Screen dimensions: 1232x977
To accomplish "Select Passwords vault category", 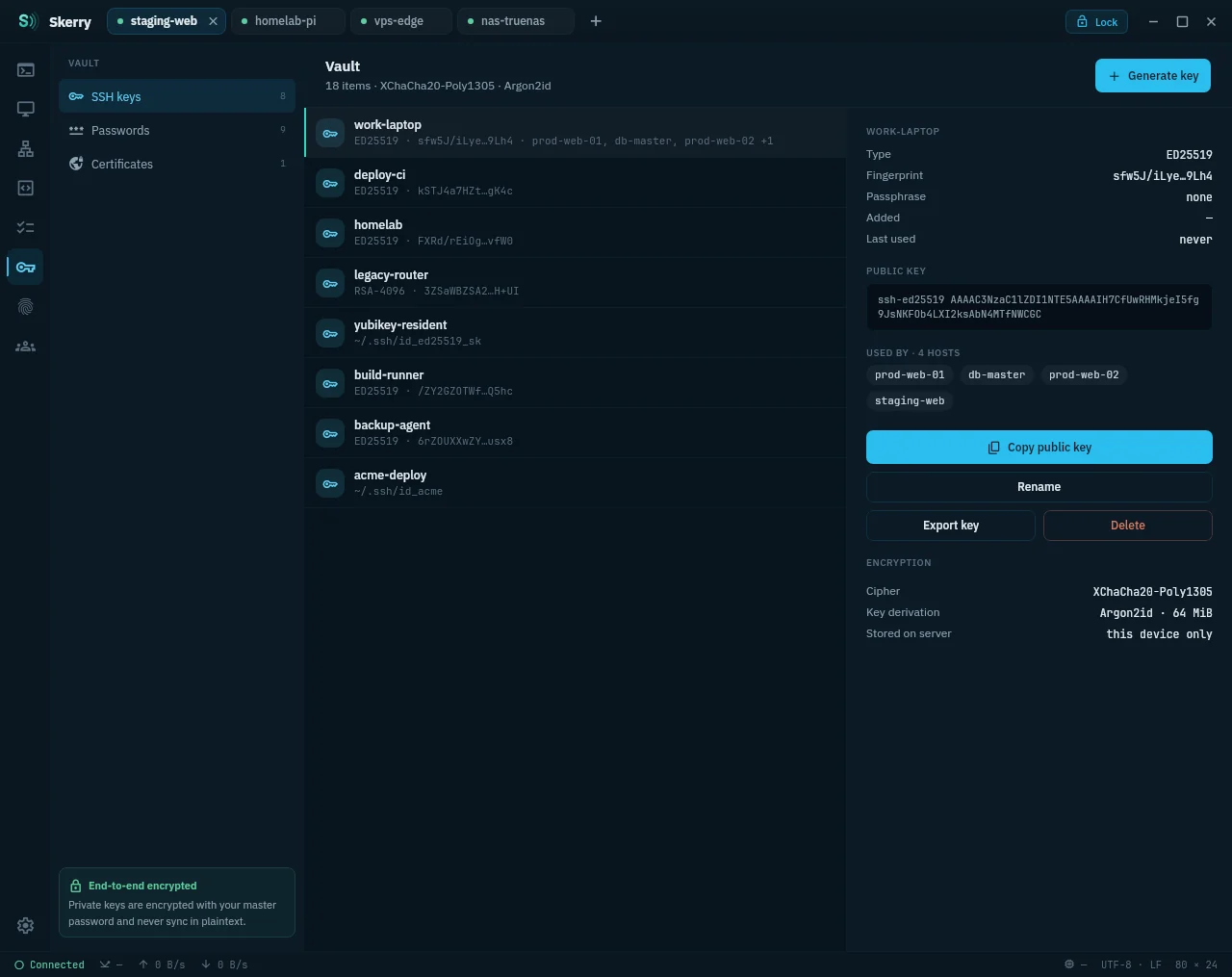I will (x=177, y=130).
